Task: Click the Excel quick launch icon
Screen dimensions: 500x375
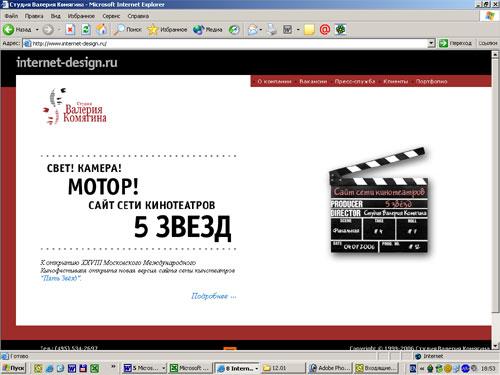Action: (94, 368)
